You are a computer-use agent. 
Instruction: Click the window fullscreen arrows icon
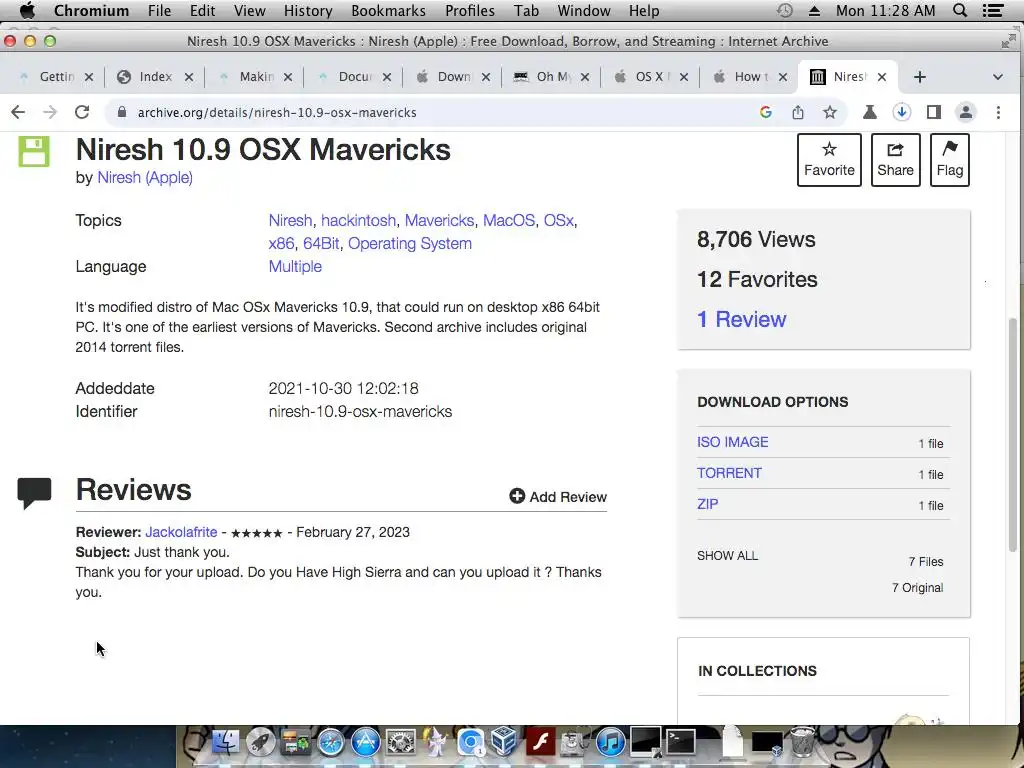1008,41
